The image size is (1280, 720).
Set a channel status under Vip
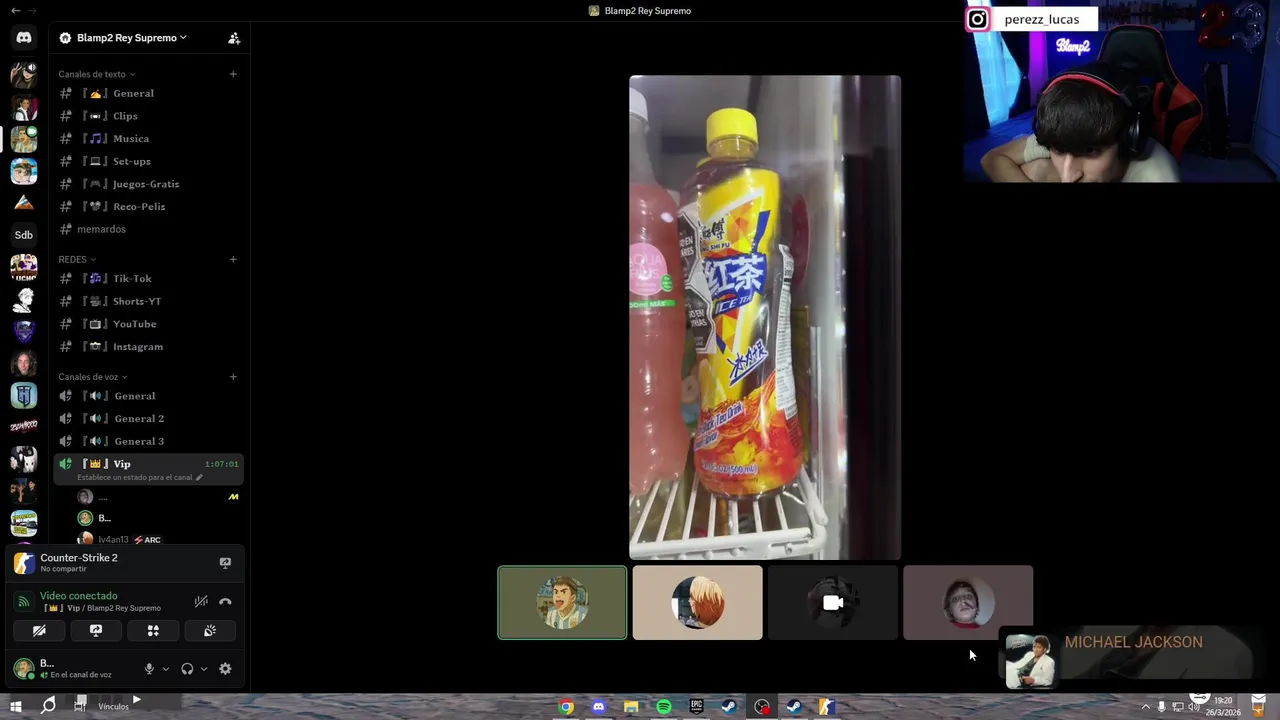pos(140,478)
